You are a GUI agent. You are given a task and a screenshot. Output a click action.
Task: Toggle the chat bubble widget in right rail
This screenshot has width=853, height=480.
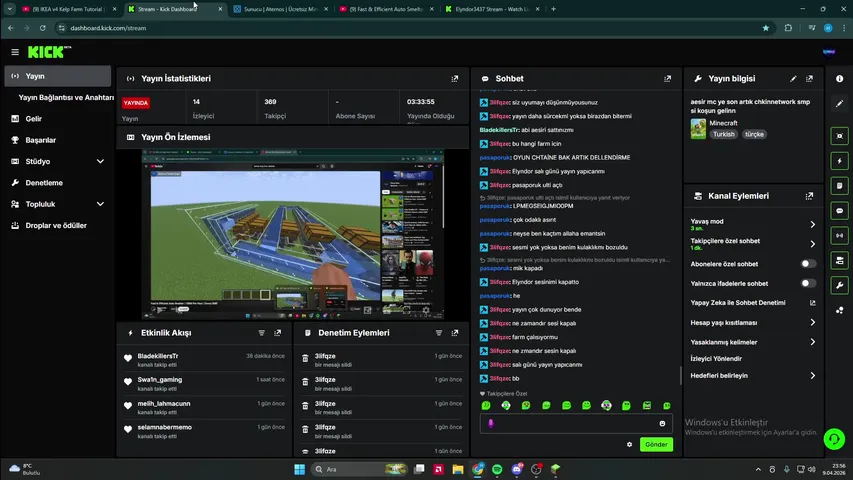coord(839,211)
